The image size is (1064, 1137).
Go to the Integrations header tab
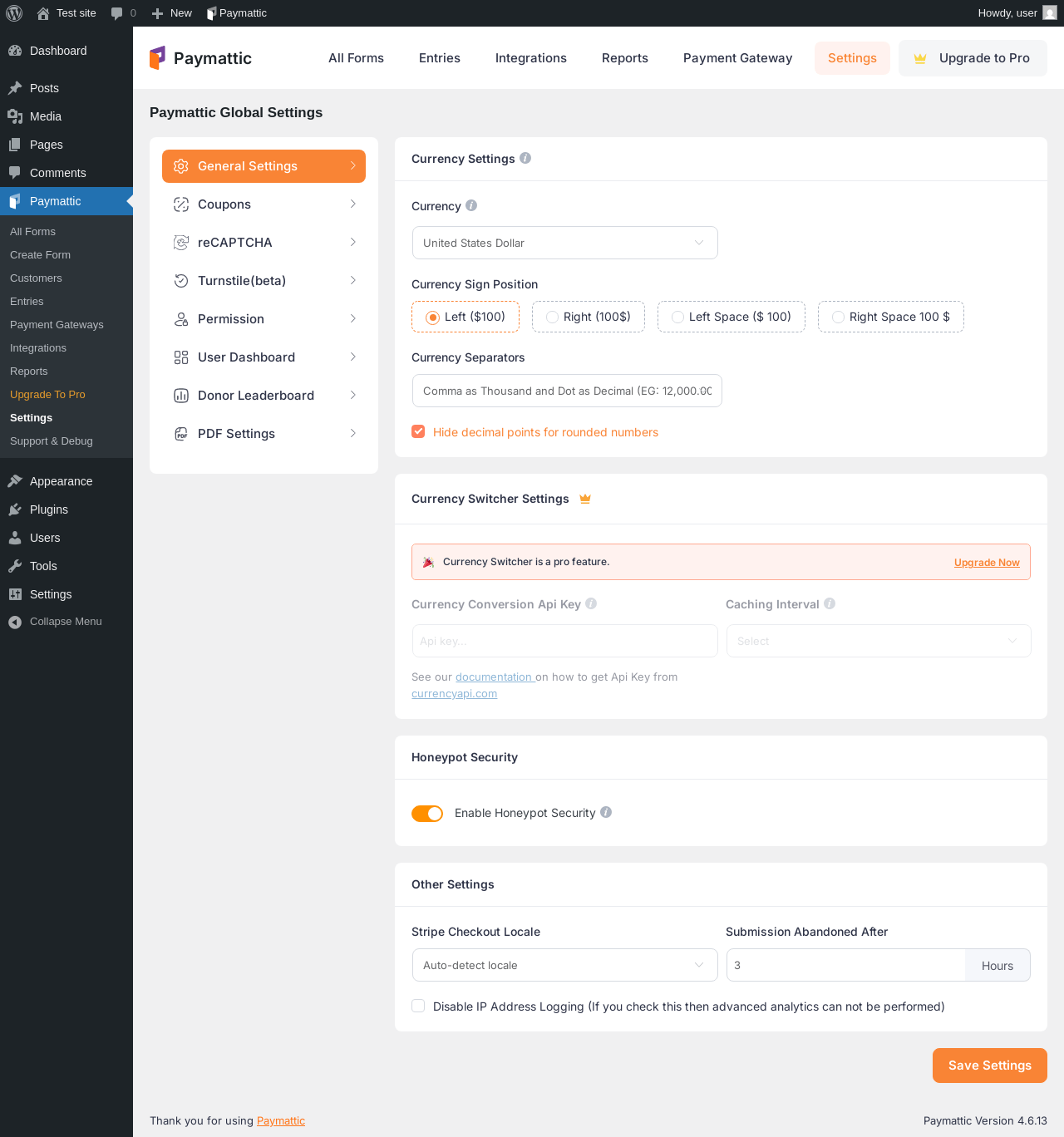click(x=531, y=58)
